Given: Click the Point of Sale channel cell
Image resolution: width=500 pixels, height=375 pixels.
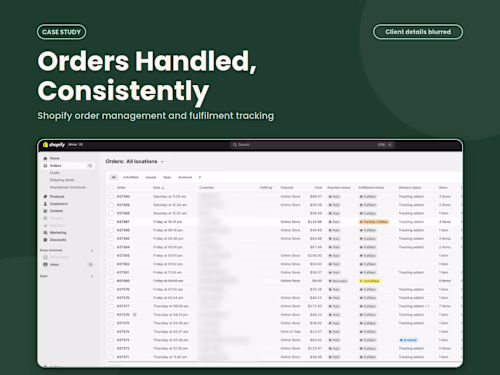Looking at the screenshot, I should point(291,332).
